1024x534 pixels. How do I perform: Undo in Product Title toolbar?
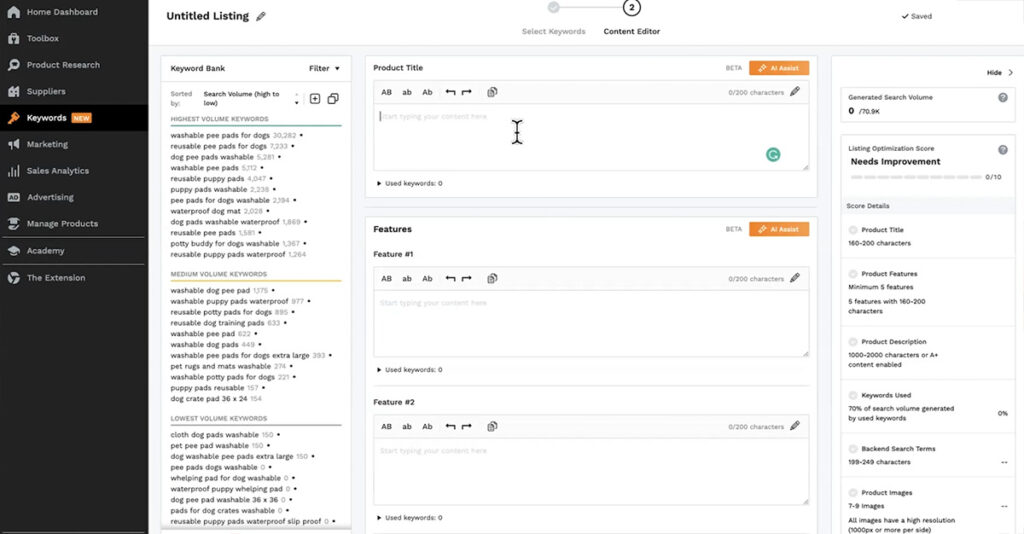pyautogui.click(x=450, y=92)
